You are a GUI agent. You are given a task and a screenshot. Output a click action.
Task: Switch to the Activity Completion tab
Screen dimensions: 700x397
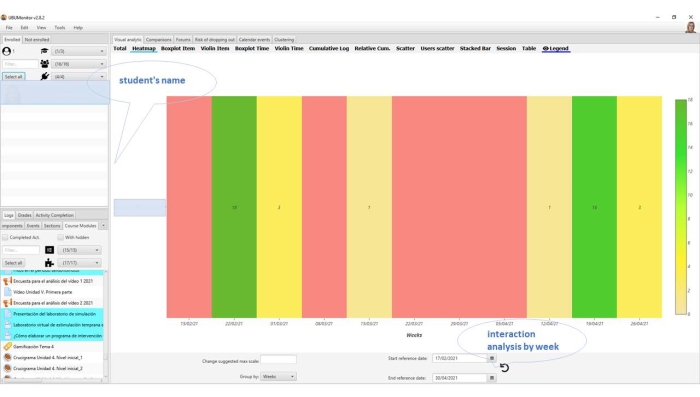(54, 215)
